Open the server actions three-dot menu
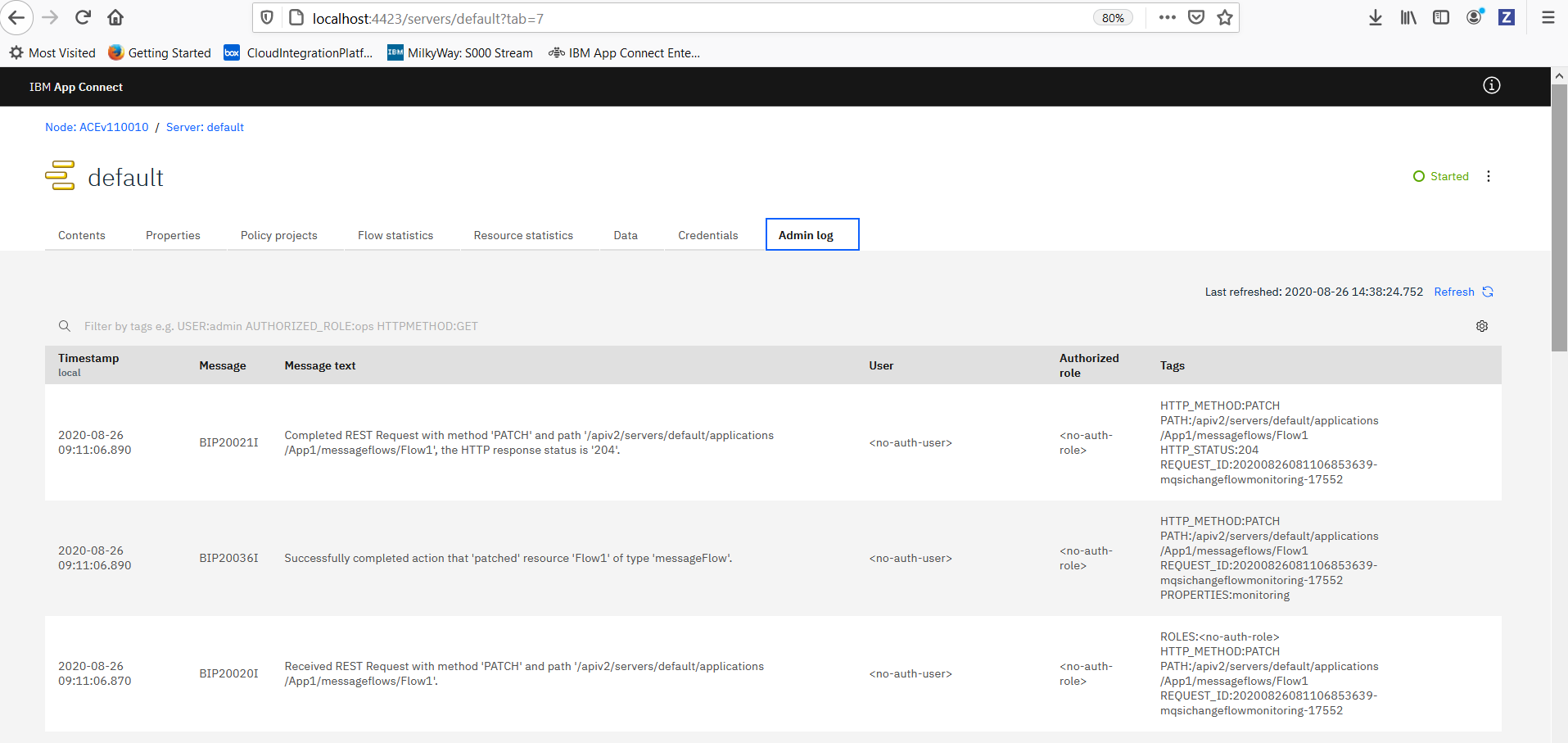Image resolution: width=1568 pixels, height=743 pixels. 1489,176
